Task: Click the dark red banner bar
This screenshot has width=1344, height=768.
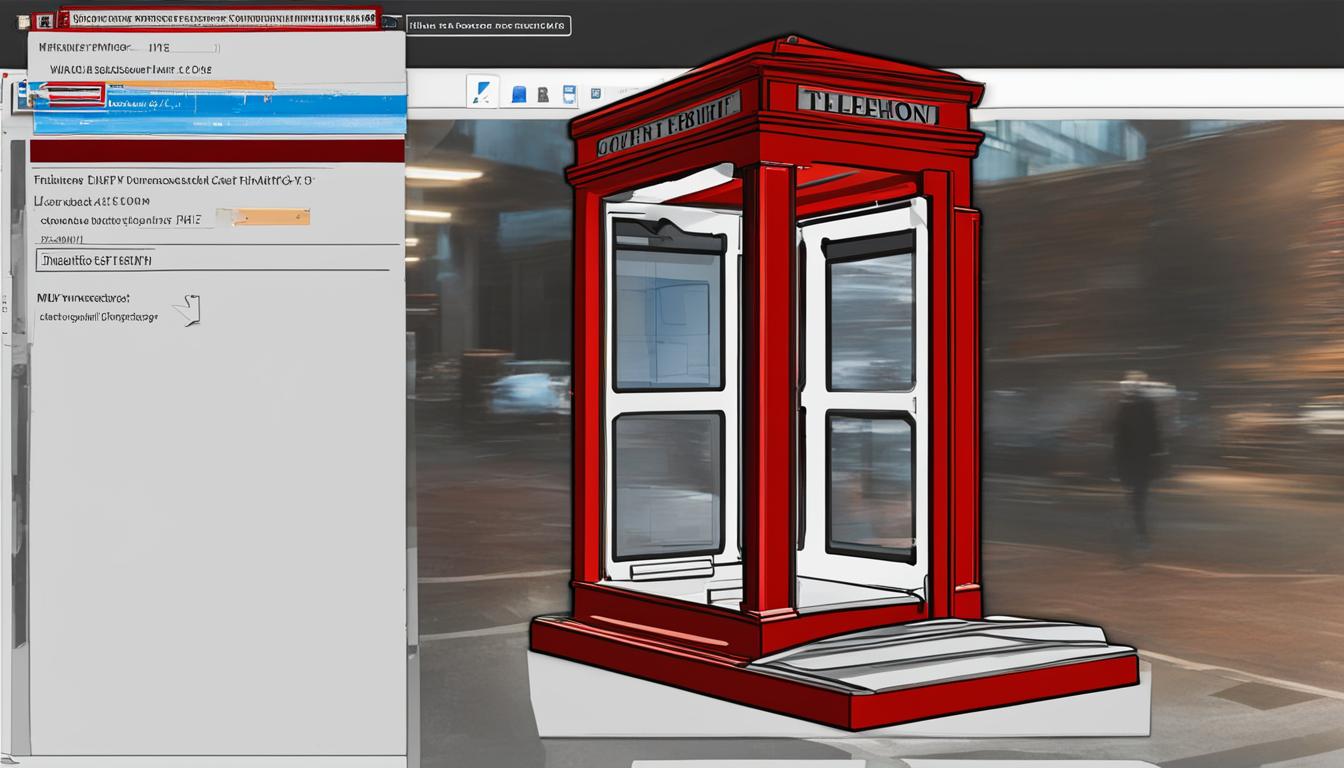Action: tap(217, 151)
